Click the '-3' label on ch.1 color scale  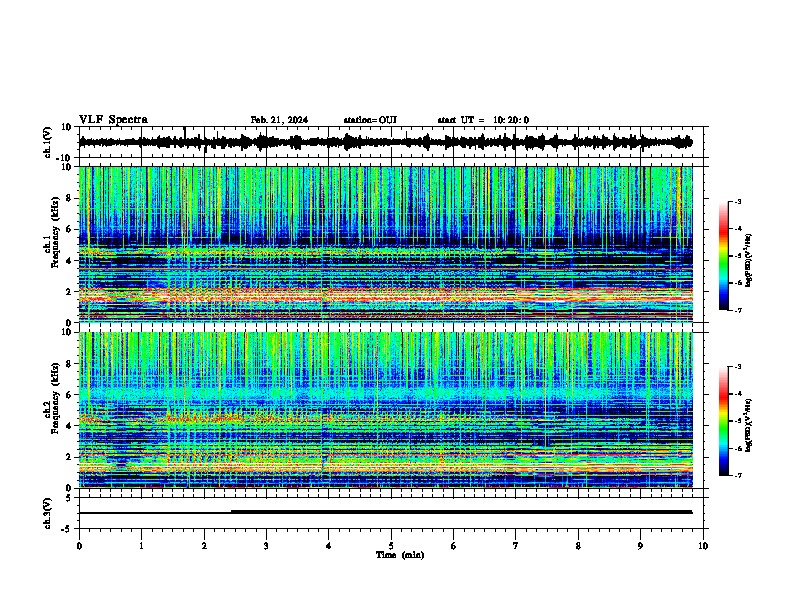737,201
